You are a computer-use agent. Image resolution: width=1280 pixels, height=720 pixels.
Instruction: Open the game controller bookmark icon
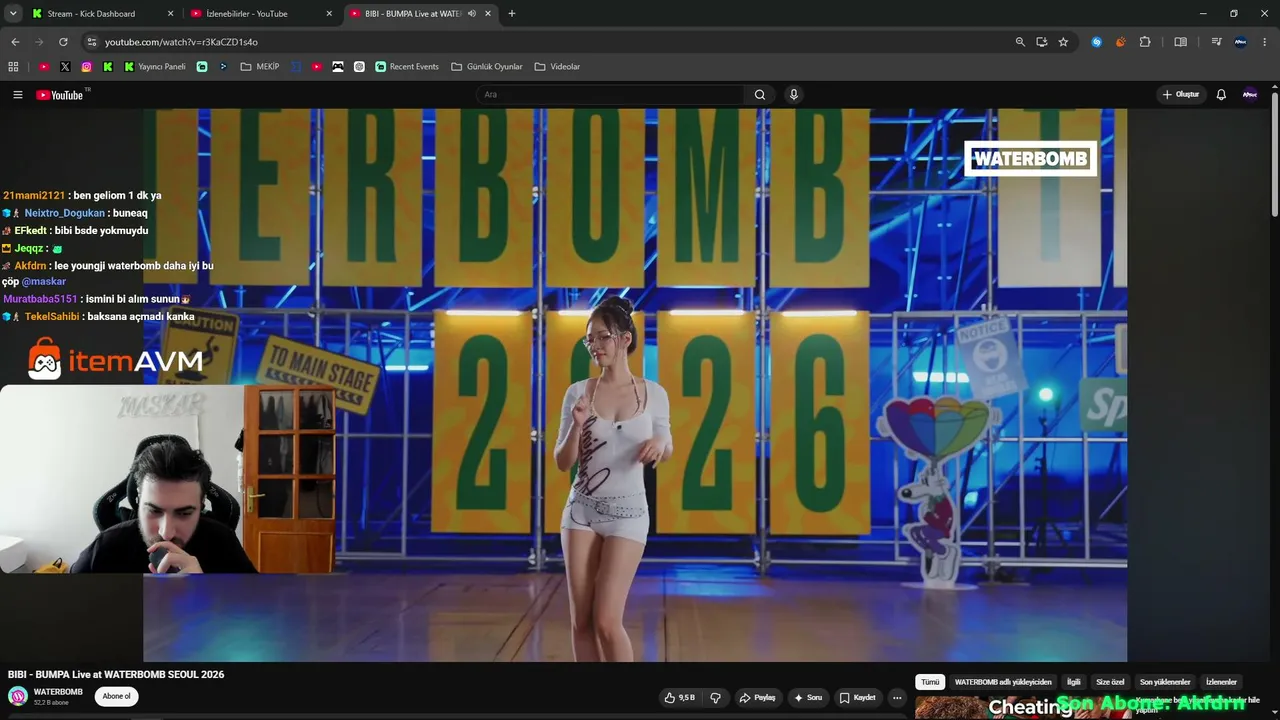338,67
